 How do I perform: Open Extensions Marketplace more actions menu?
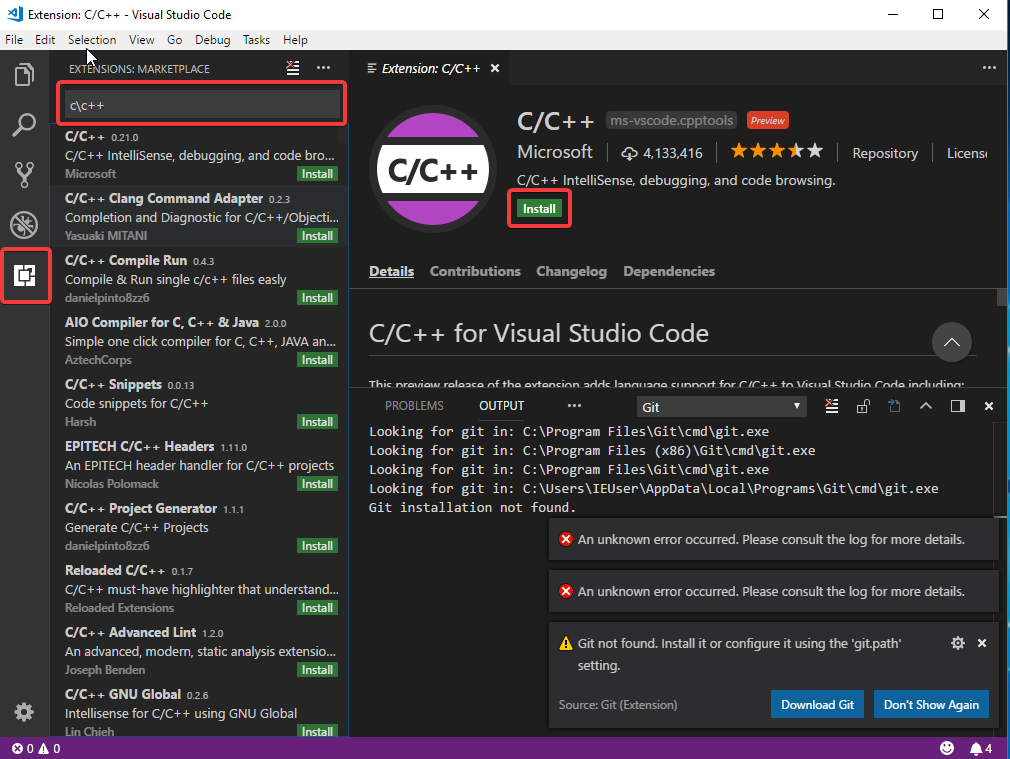pyautogui.click(x=323, y=68)
